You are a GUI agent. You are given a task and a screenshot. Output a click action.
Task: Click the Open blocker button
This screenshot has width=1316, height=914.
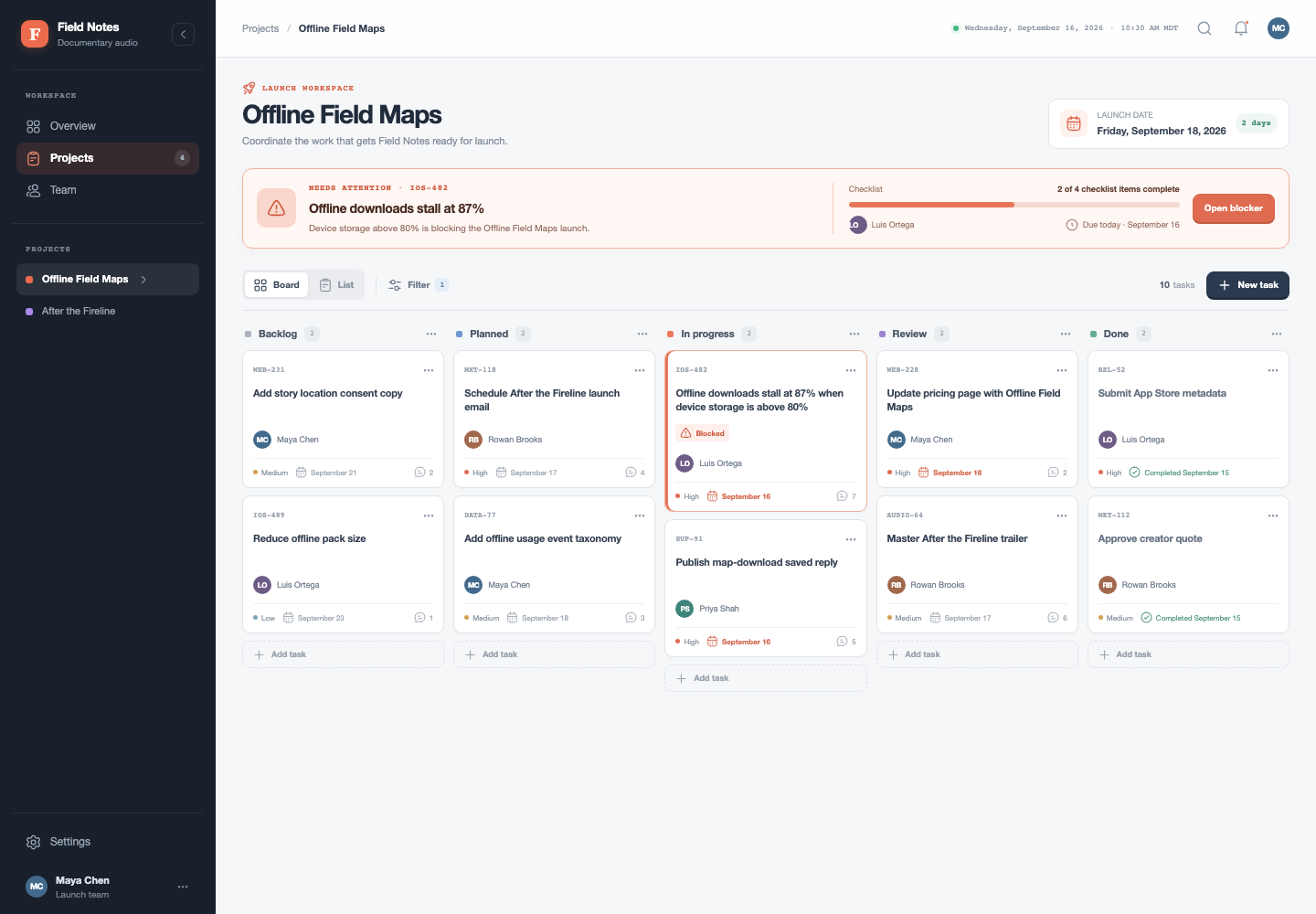(x=1233, y=208)
